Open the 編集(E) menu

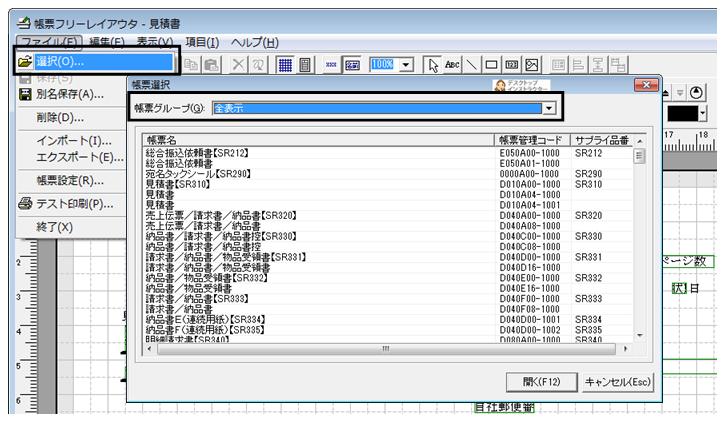click(x=107, y=43)
